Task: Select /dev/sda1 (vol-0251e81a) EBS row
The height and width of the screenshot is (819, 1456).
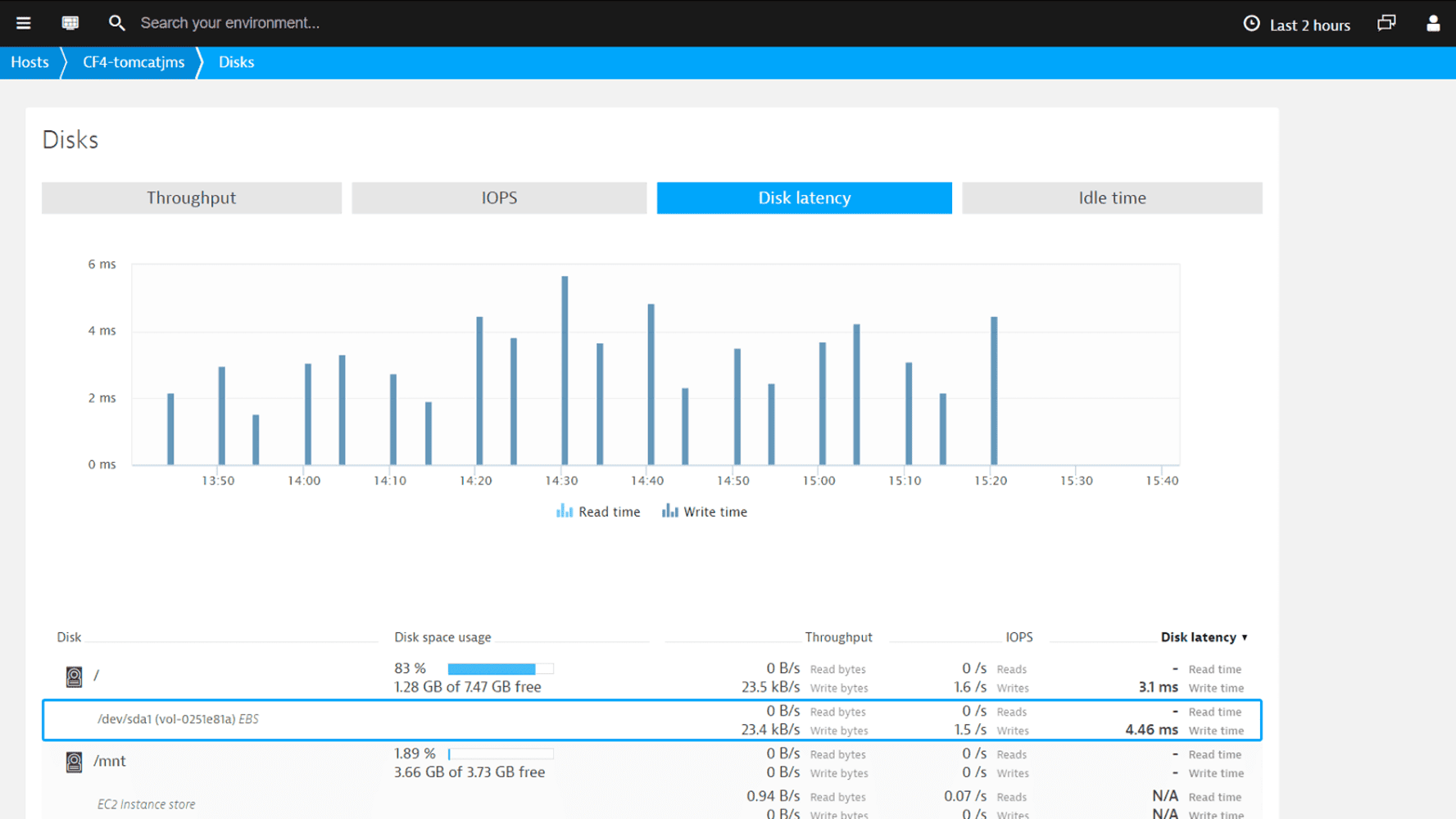Action: 651,720
